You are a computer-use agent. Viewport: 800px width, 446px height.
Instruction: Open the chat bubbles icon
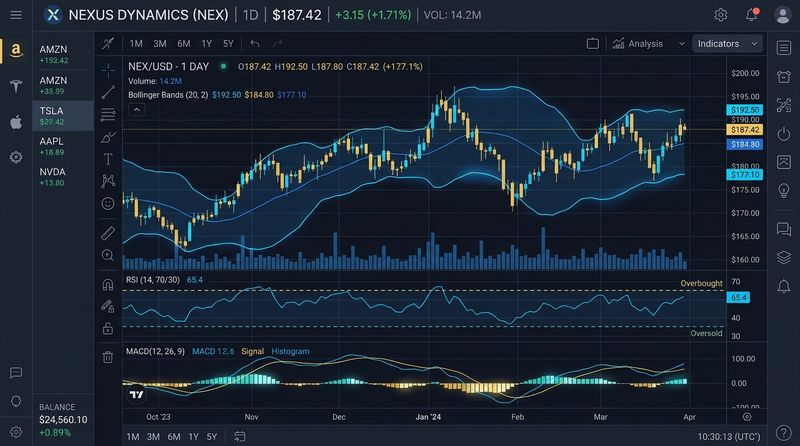[x=784, y=229]
